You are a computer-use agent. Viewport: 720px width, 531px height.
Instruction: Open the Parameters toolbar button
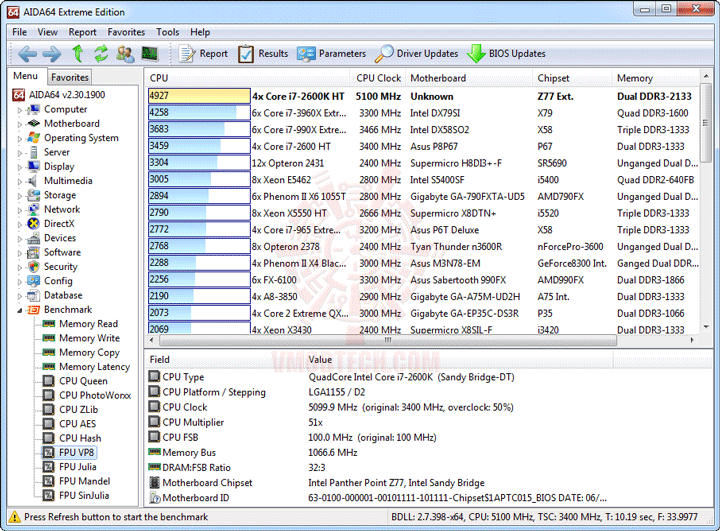point(331,54)
